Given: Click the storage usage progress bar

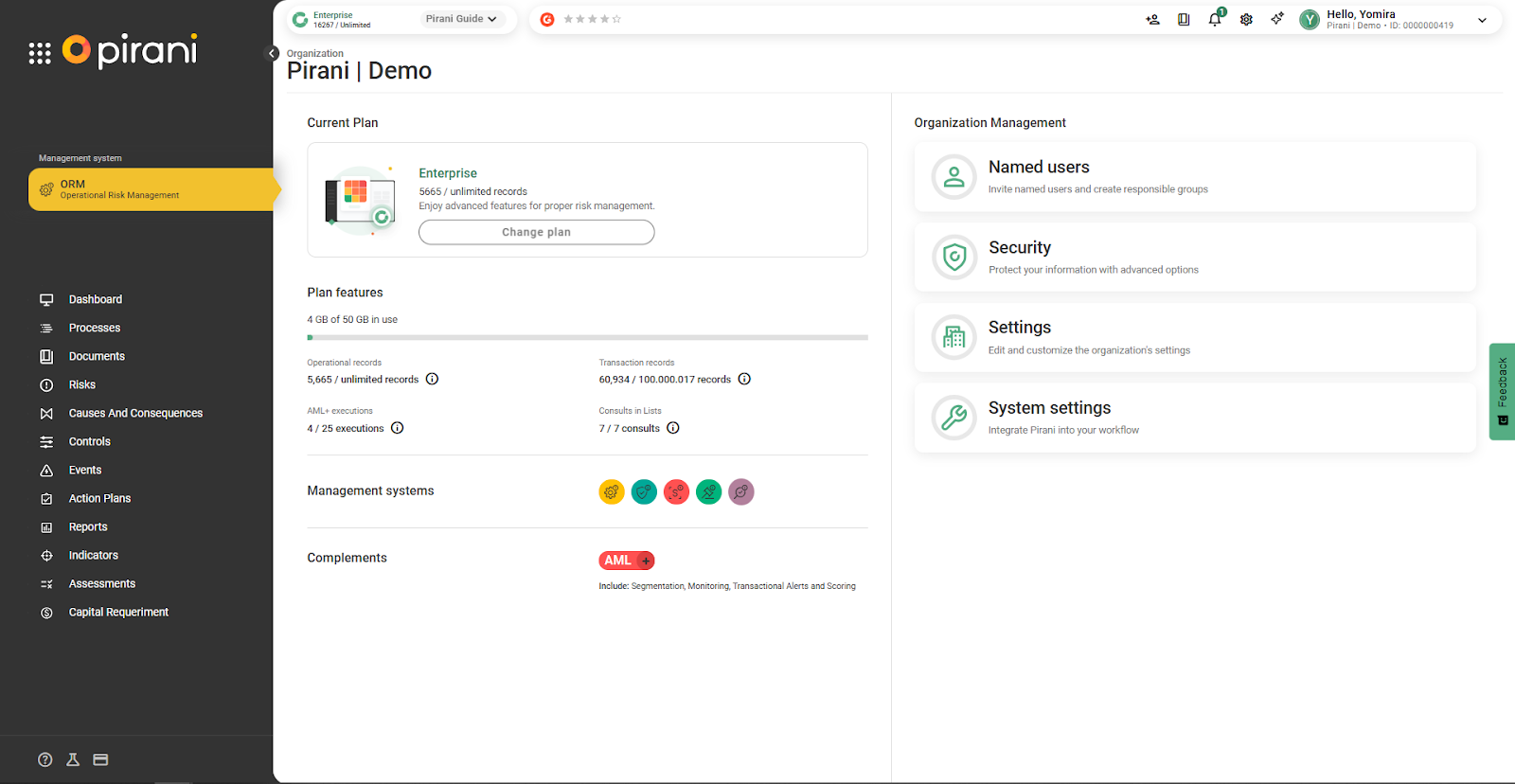Looking at the screenshot, I should pos(587,337).
